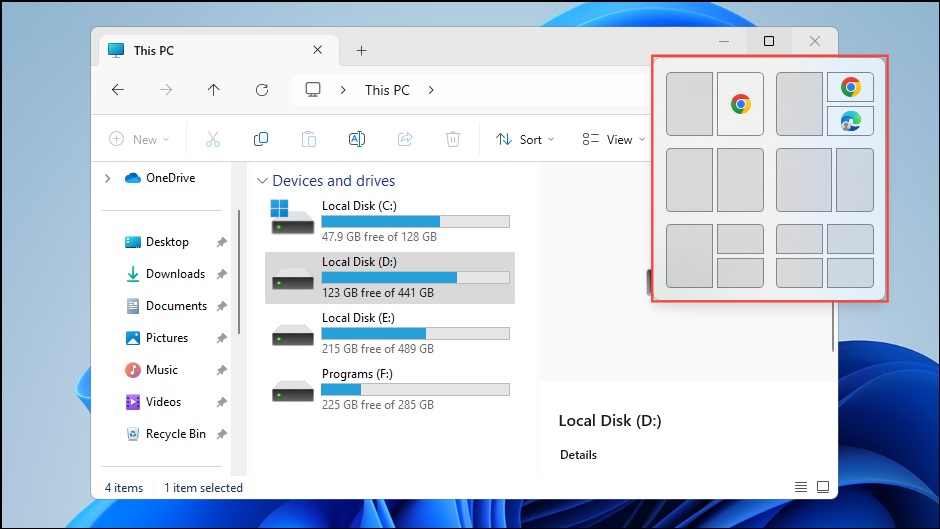Viewport: 940px width, 529px height.
Task: Click chevron after This PC in address bar
Action: click(x=431, y=90)
